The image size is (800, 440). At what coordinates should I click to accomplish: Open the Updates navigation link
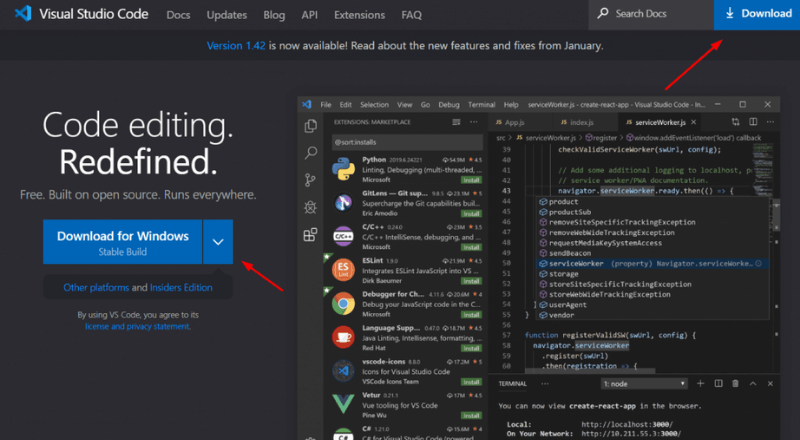click(x=227, y=15)
